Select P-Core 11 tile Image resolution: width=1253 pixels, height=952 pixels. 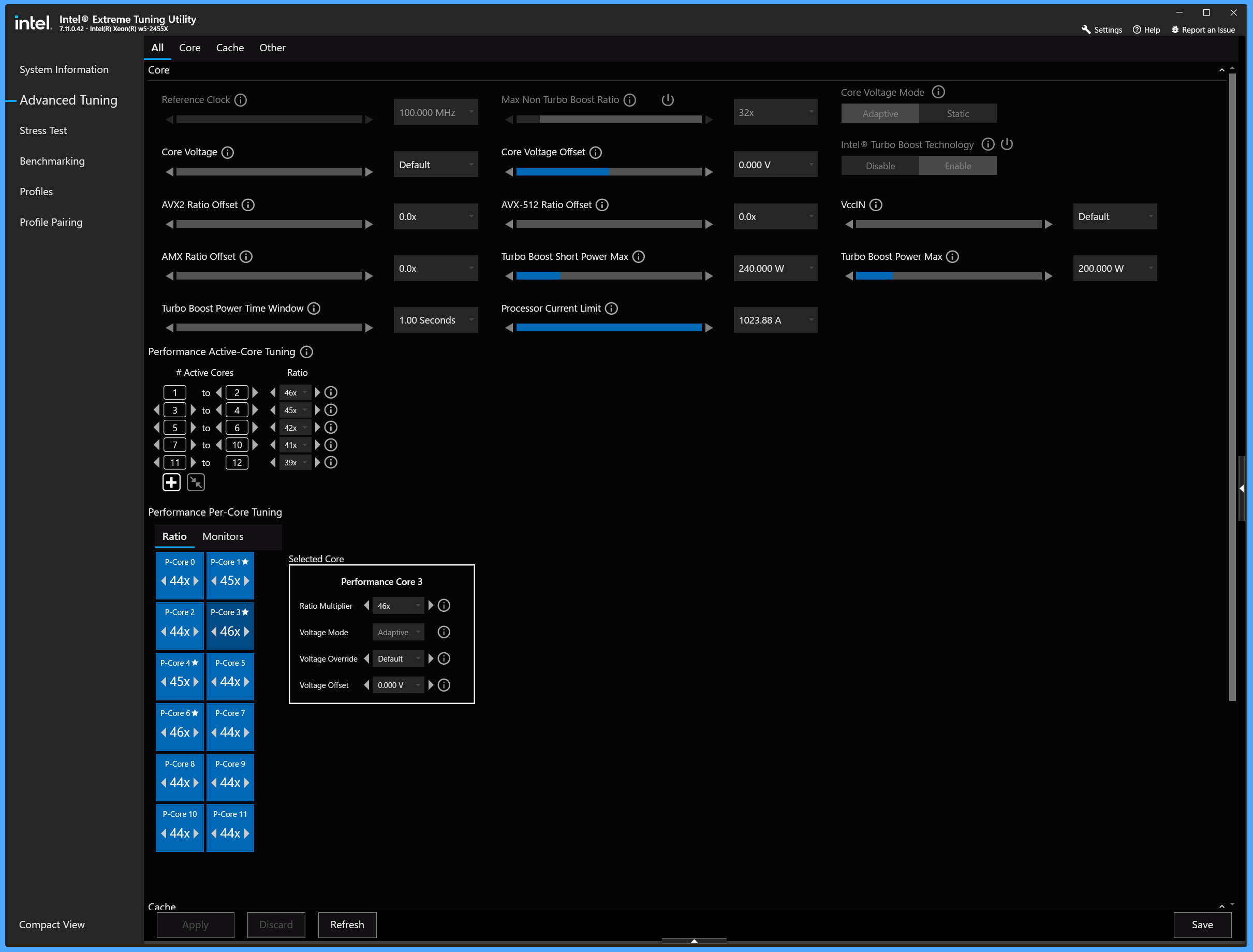click(x=230, y=827)
